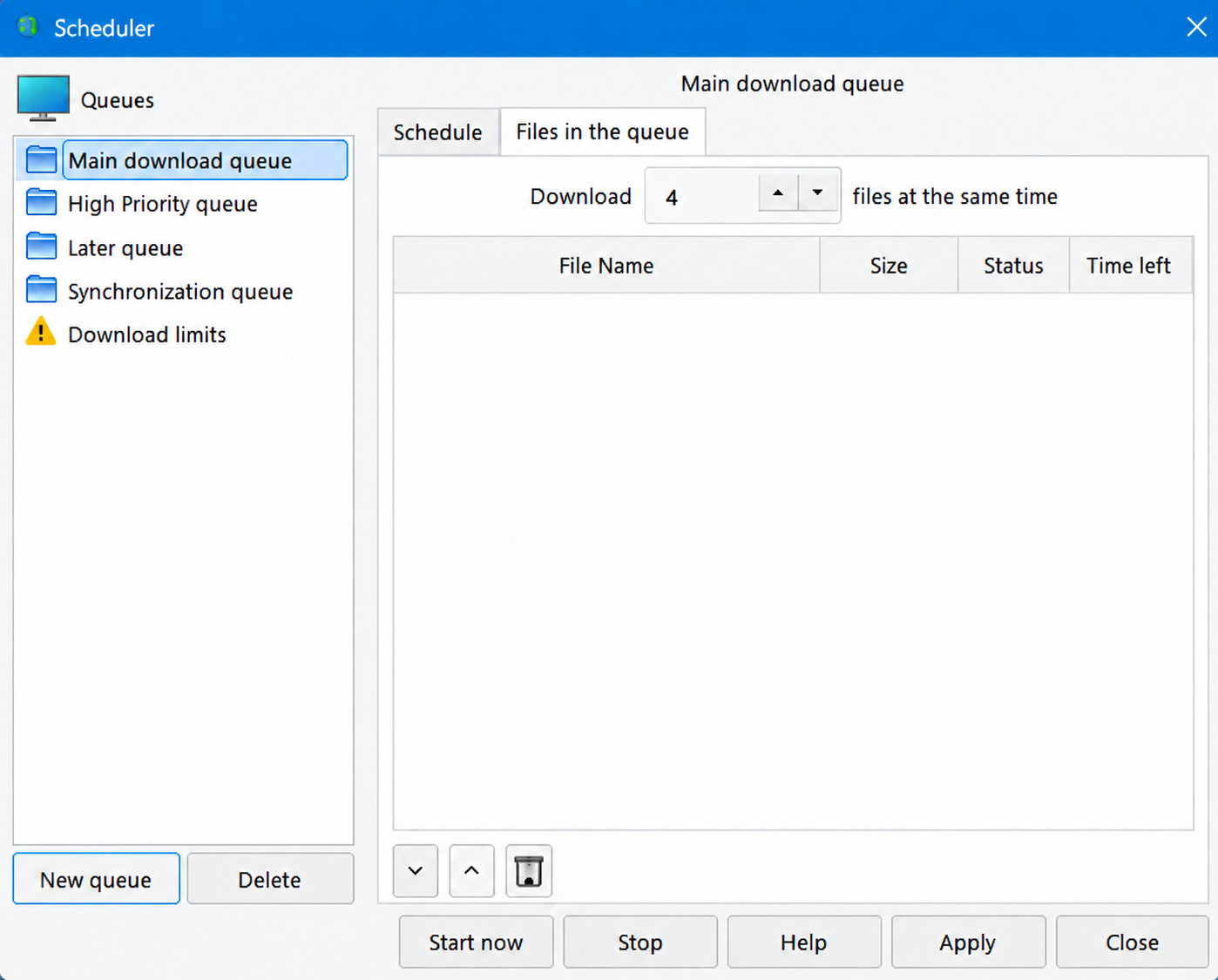Decrease simultaneous download count

(817, 193)
